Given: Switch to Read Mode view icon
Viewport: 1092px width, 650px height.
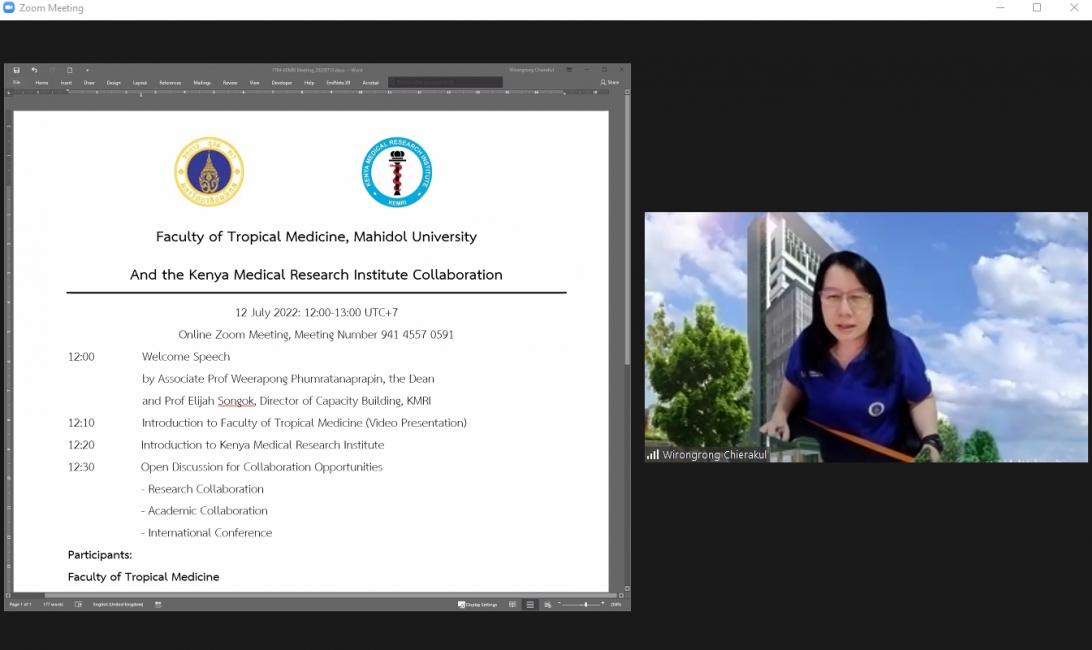Looking at the screenshot, I should click(513, 604).
